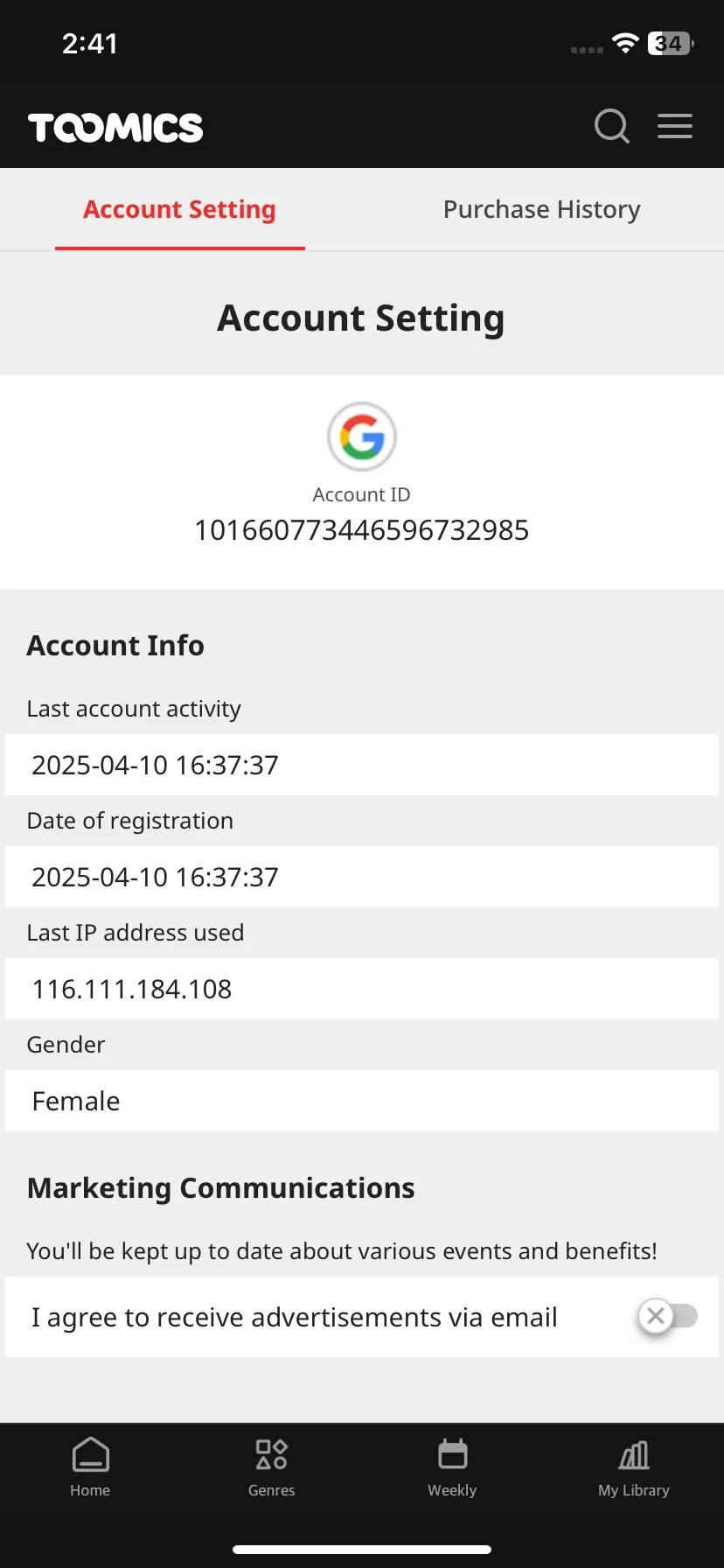The image size is (724, 1568).
Task: Select the Last account activity field
Action: tap(362, 765)
